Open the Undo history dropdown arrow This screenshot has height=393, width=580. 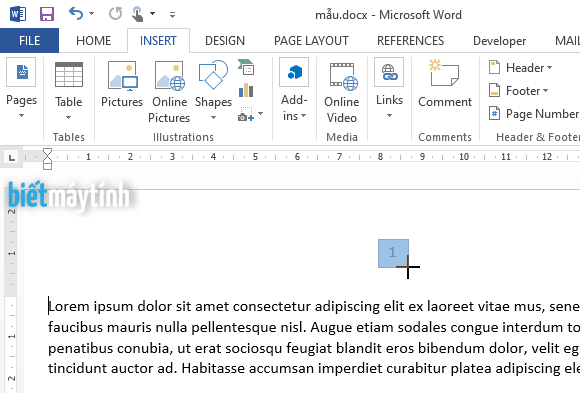[91, 14]
